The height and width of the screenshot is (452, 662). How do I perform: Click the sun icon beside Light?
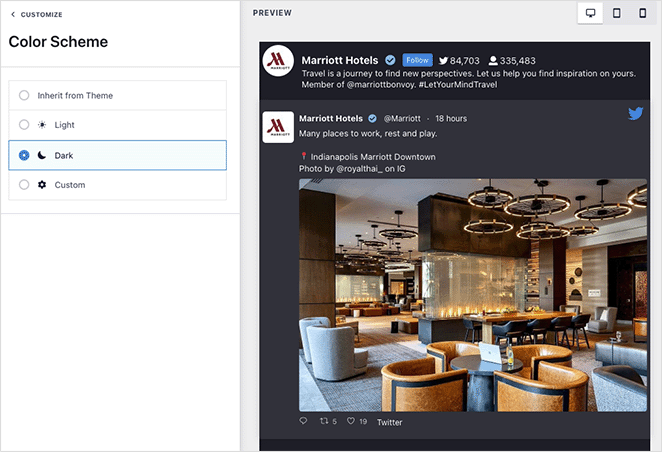[42, 125]
